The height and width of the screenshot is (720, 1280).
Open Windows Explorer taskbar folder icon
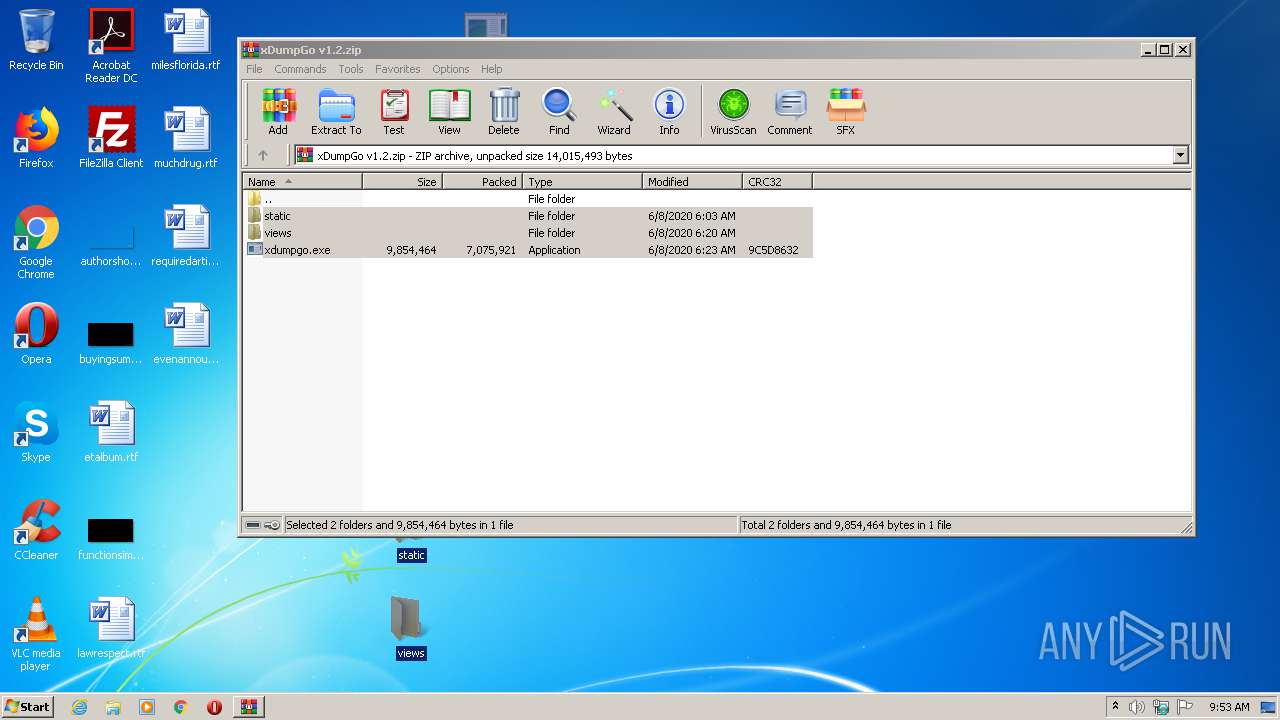point(113,707)
